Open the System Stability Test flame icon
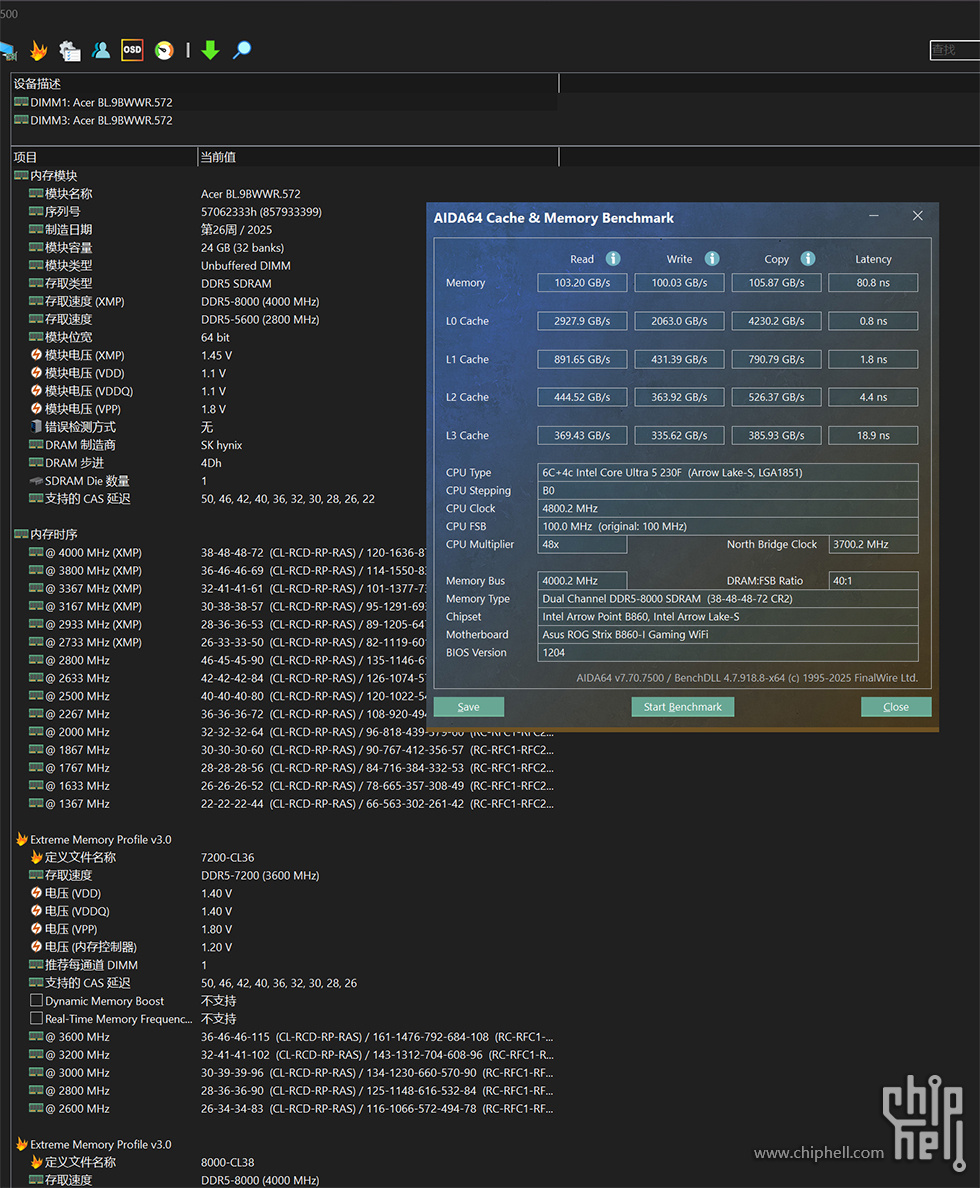The height and width of the screenshot is (1188, 980). tap(39, 50)
